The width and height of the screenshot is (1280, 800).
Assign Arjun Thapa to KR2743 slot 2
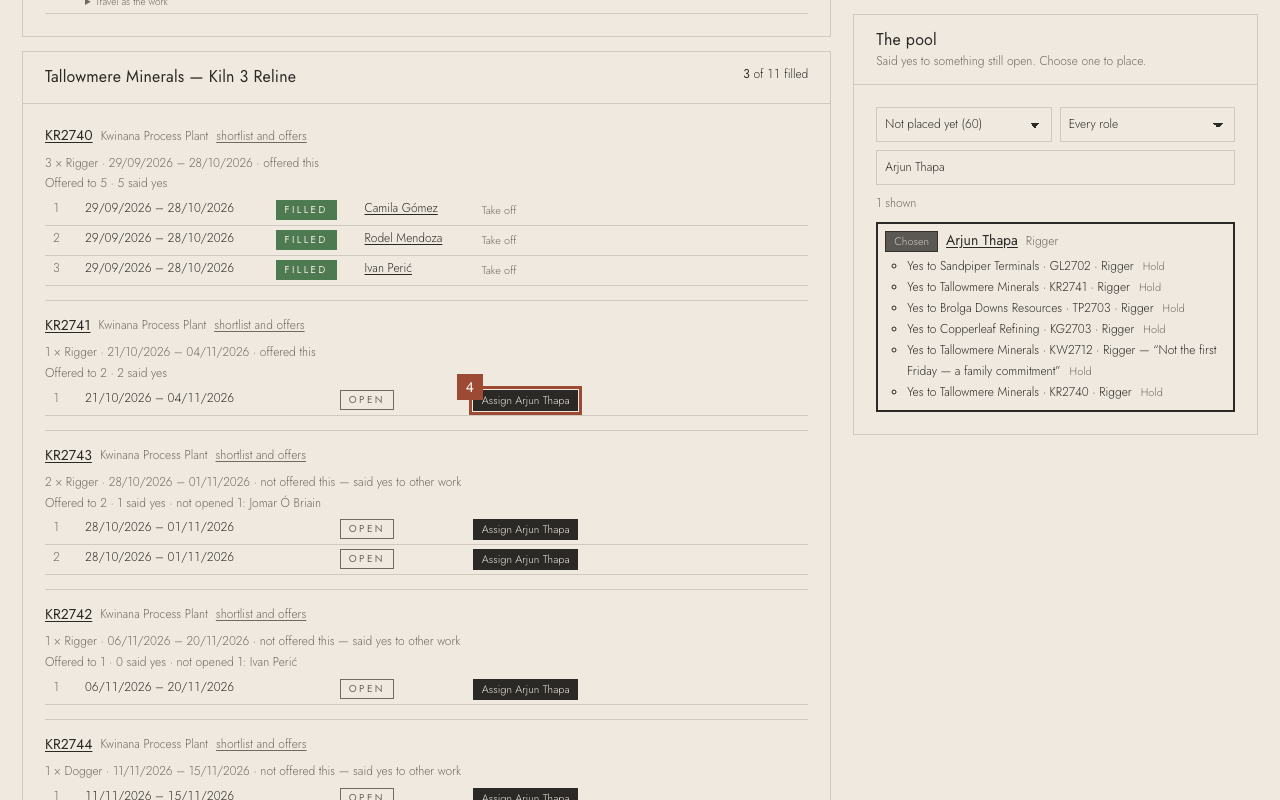tap(525, 559)
